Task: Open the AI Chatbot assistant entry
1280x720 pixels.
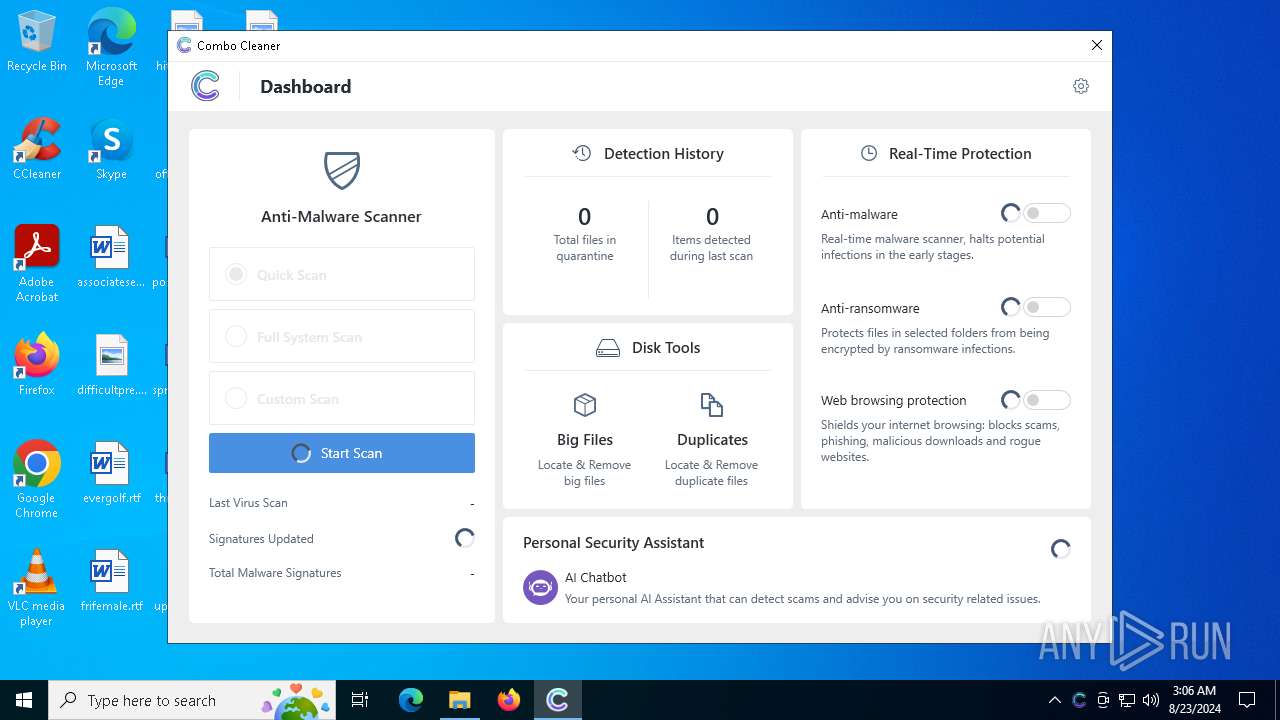Action: [x=782, y=588]
